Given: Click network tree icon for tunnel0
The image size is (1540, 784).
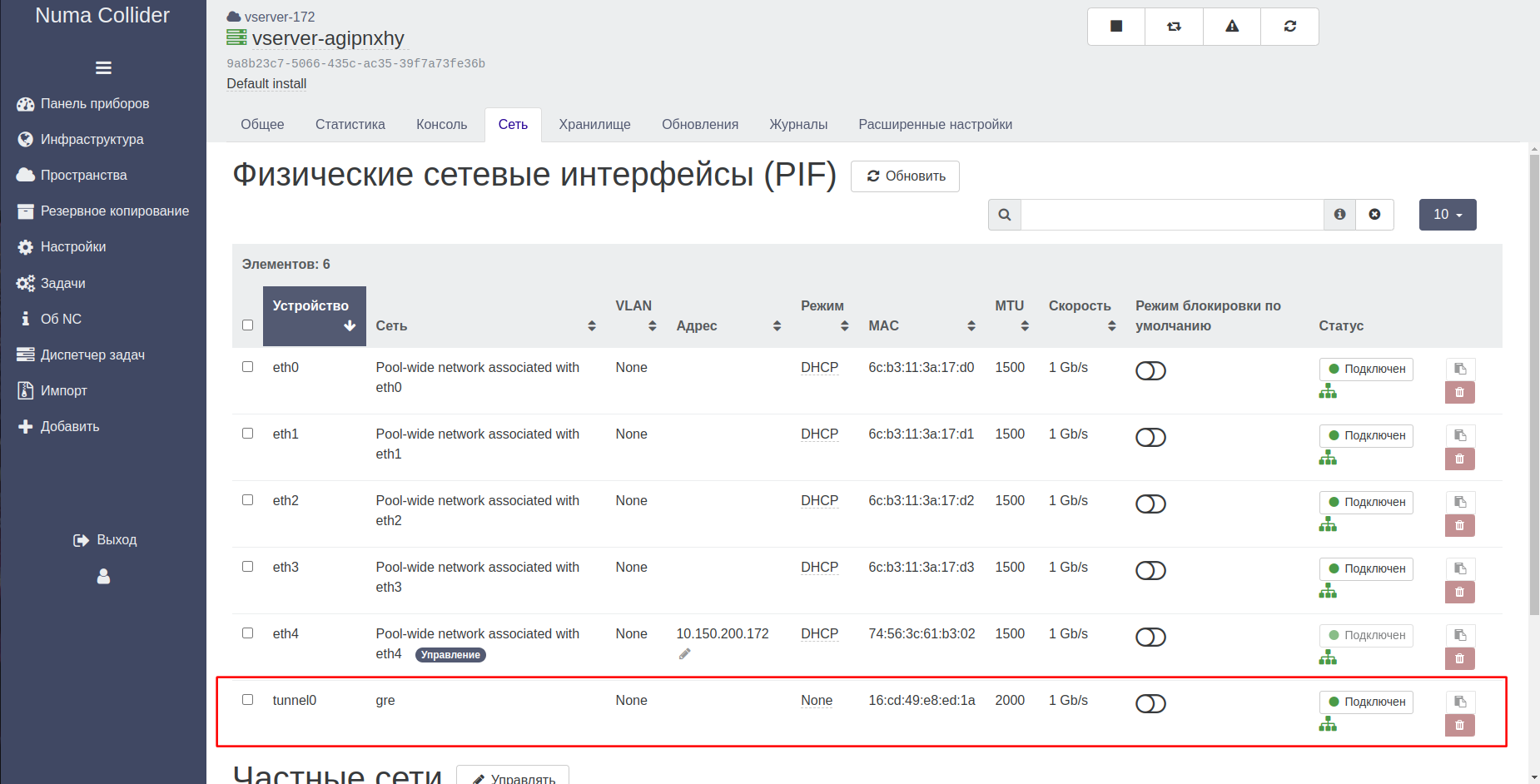Looking at the screenshot, I should pyautogui.click(x=1328, y=724).
